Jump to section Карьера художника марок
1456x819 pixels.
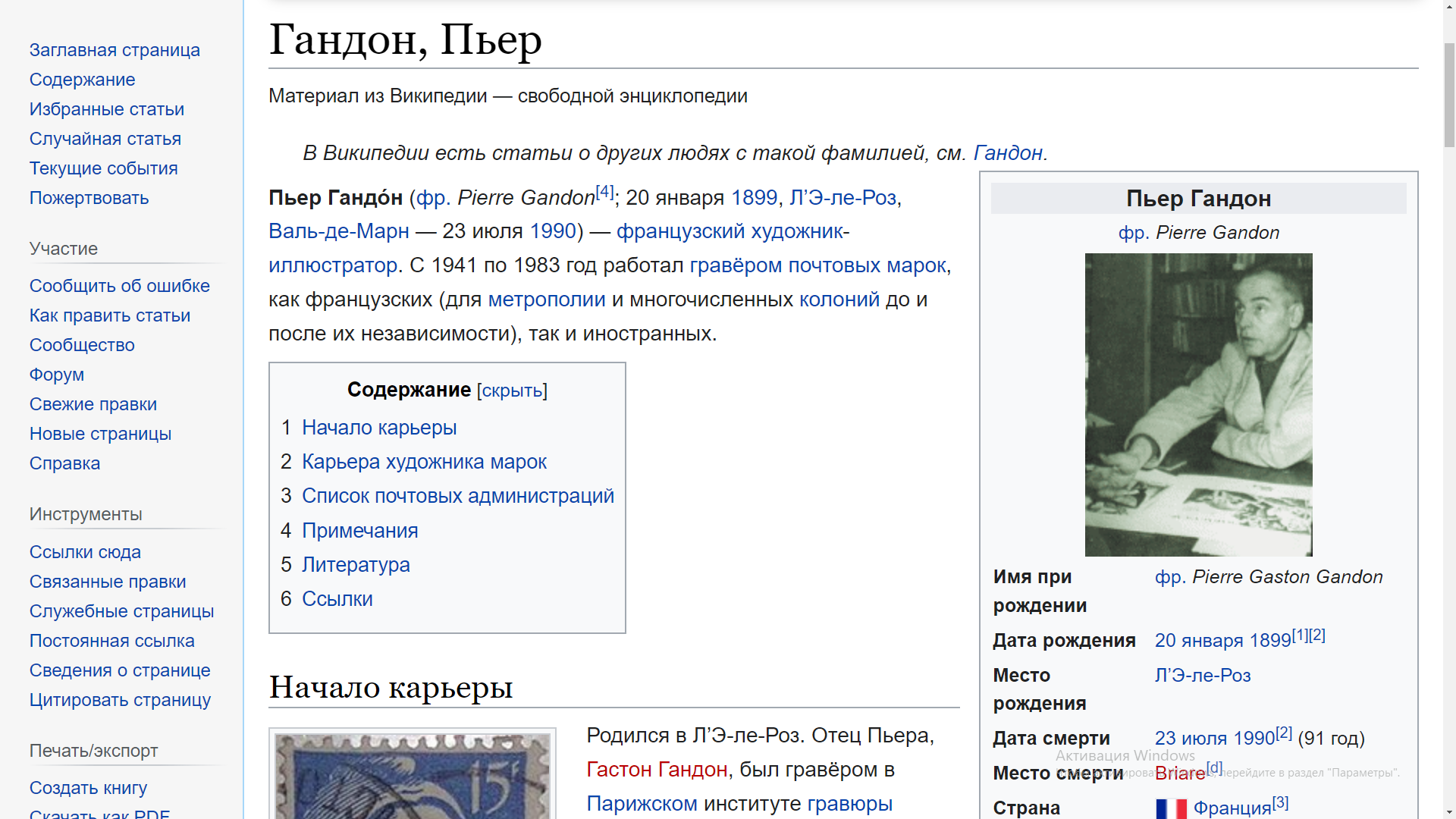(424, 462)
